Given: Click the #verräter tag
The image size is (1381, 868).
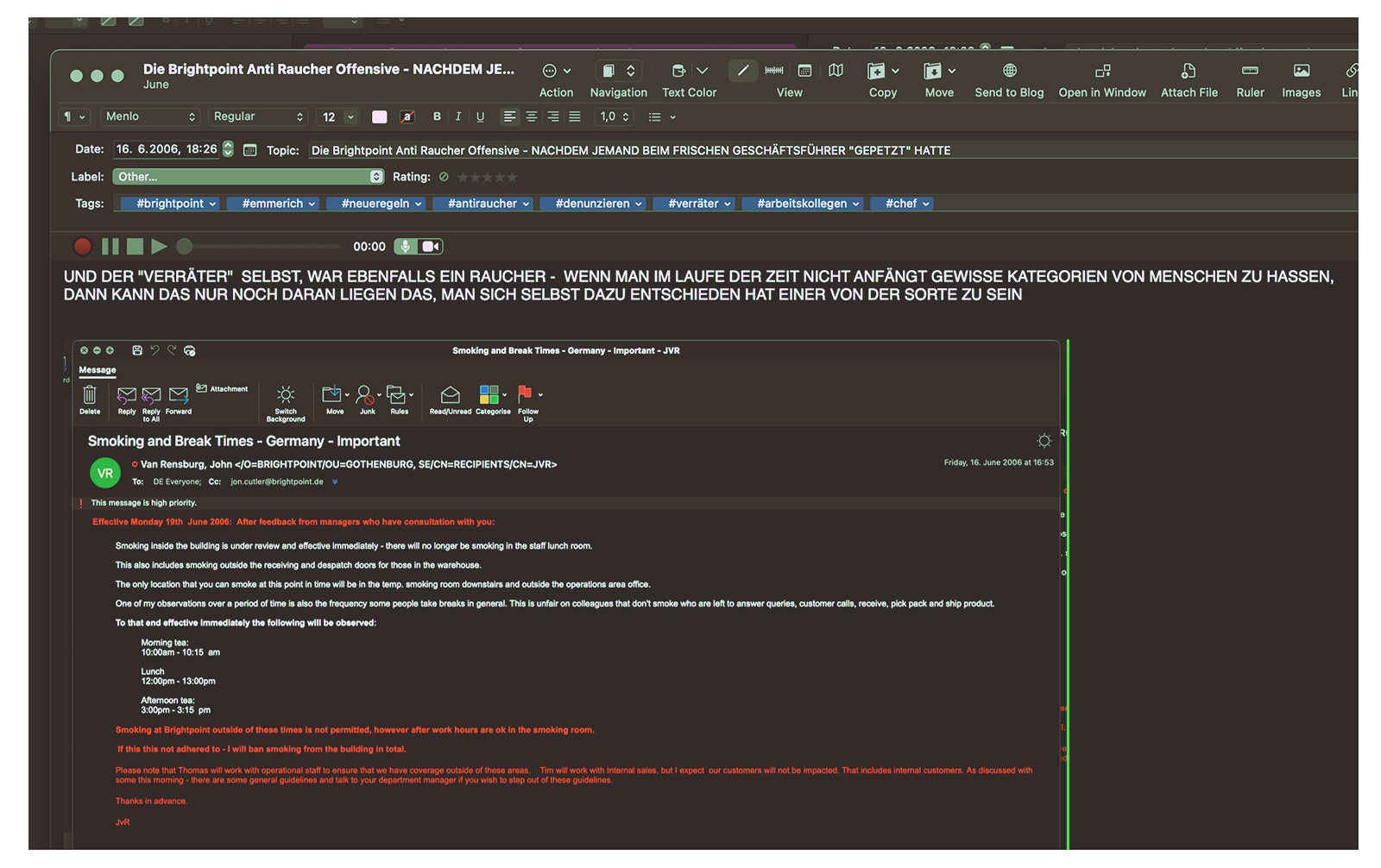Looking at the screenshot, I should (x=693, y=204).
